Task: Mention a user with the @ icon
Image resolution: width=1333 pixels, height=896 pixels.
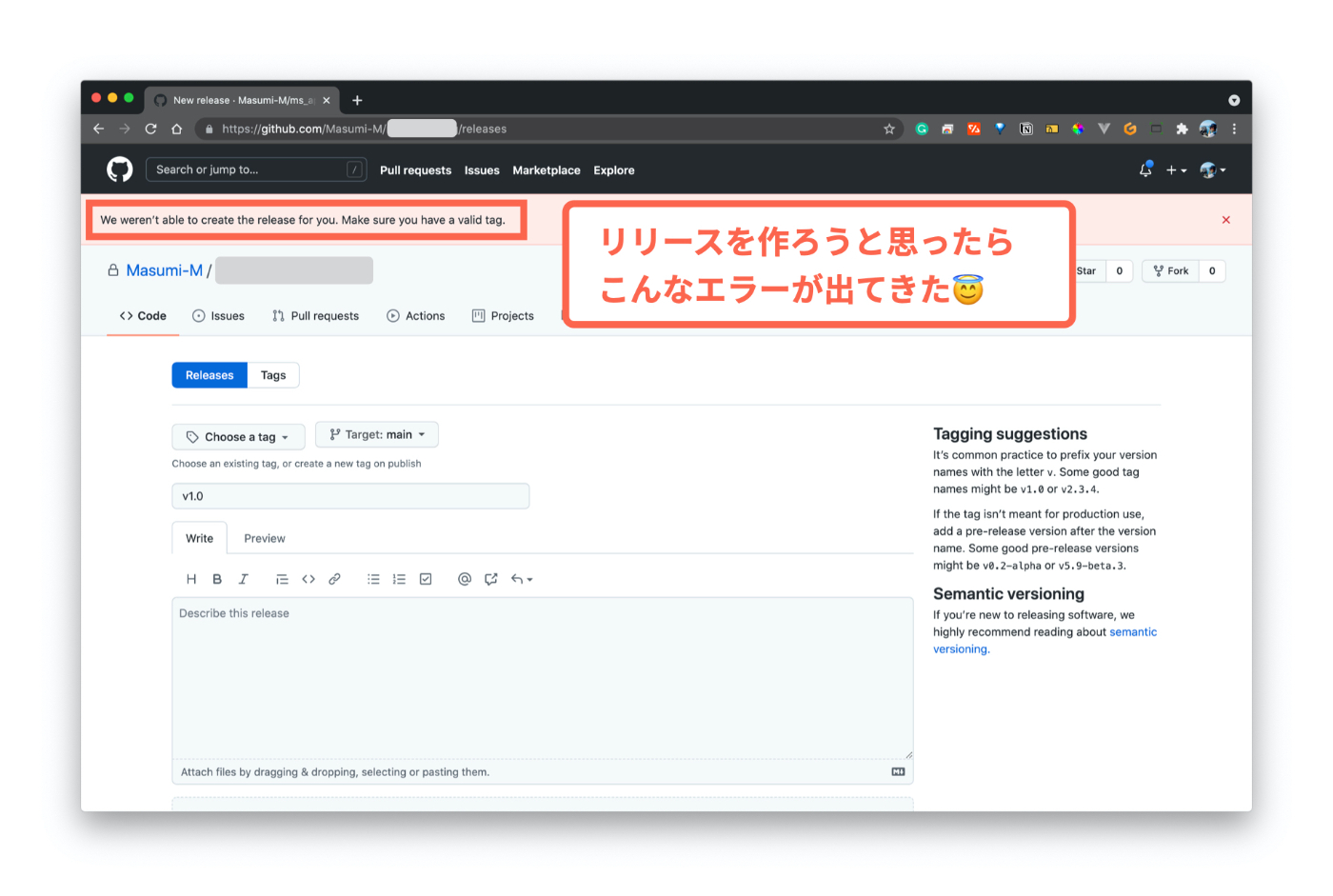Action: point(465,579)
